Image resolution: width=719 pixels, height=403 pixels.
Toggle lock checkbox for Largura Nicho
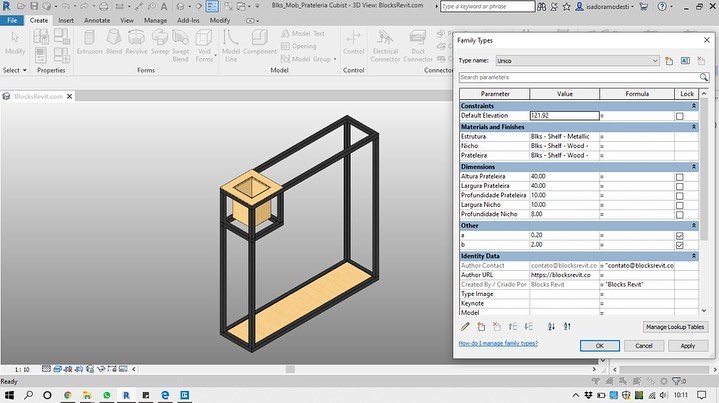(x=680, y=205)
